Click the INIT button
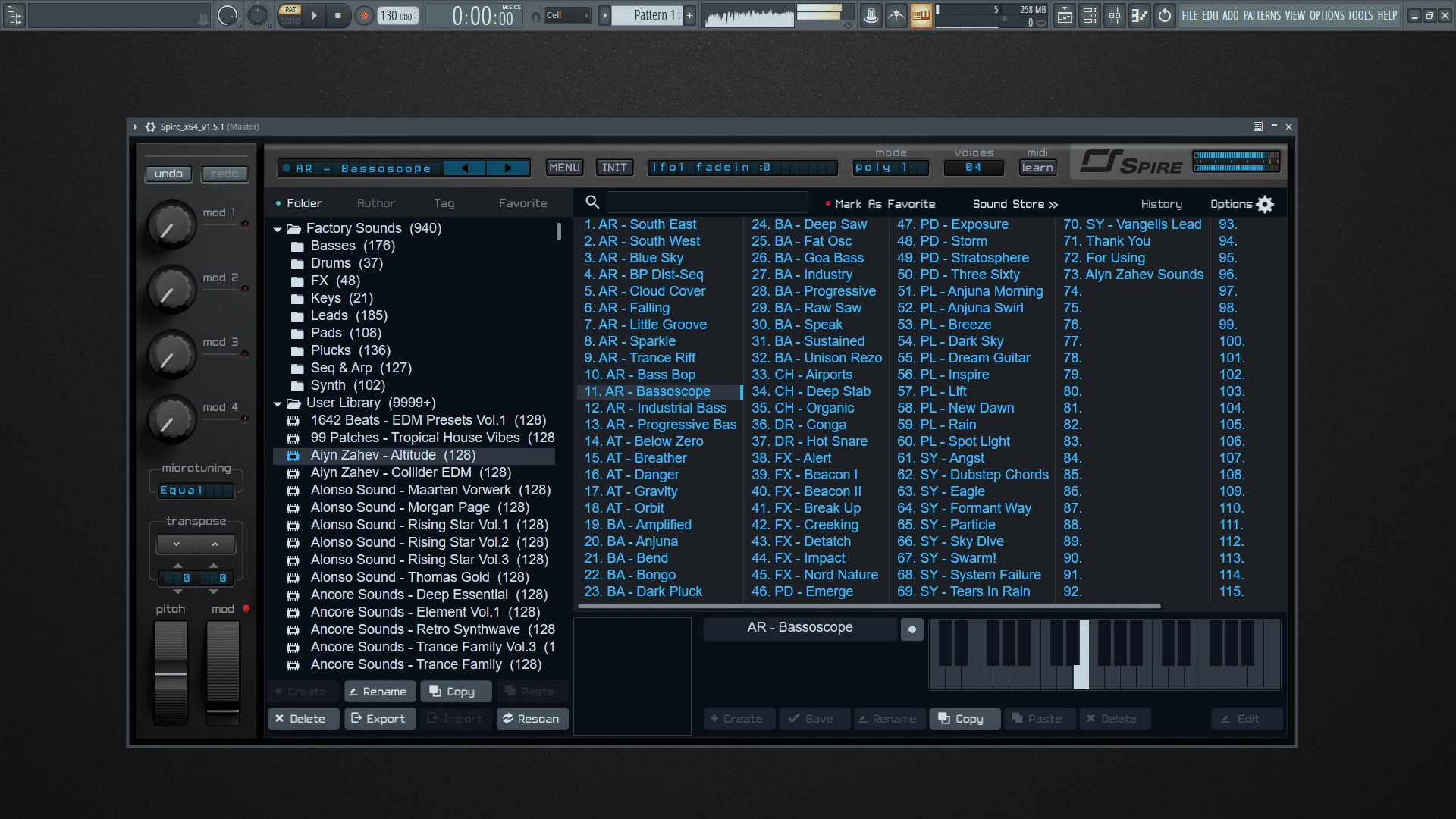Image resolution: width=1456 pixels, height=819 pixels. tap(614, 168)
